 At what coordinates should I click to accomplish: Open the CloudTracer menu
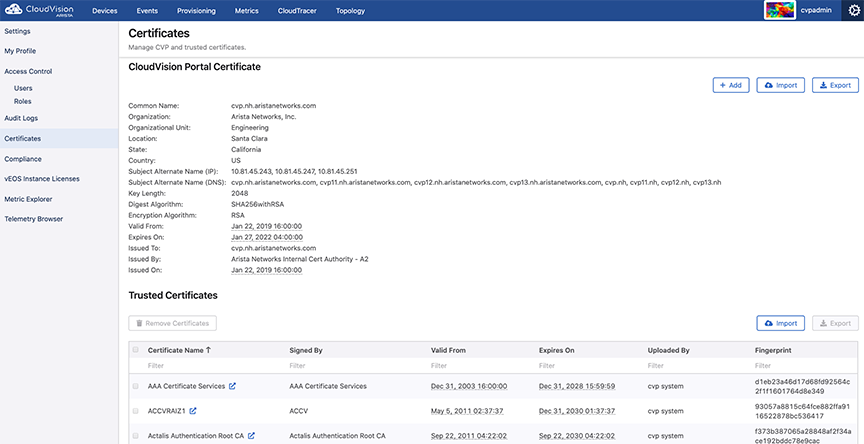(297, 11)
